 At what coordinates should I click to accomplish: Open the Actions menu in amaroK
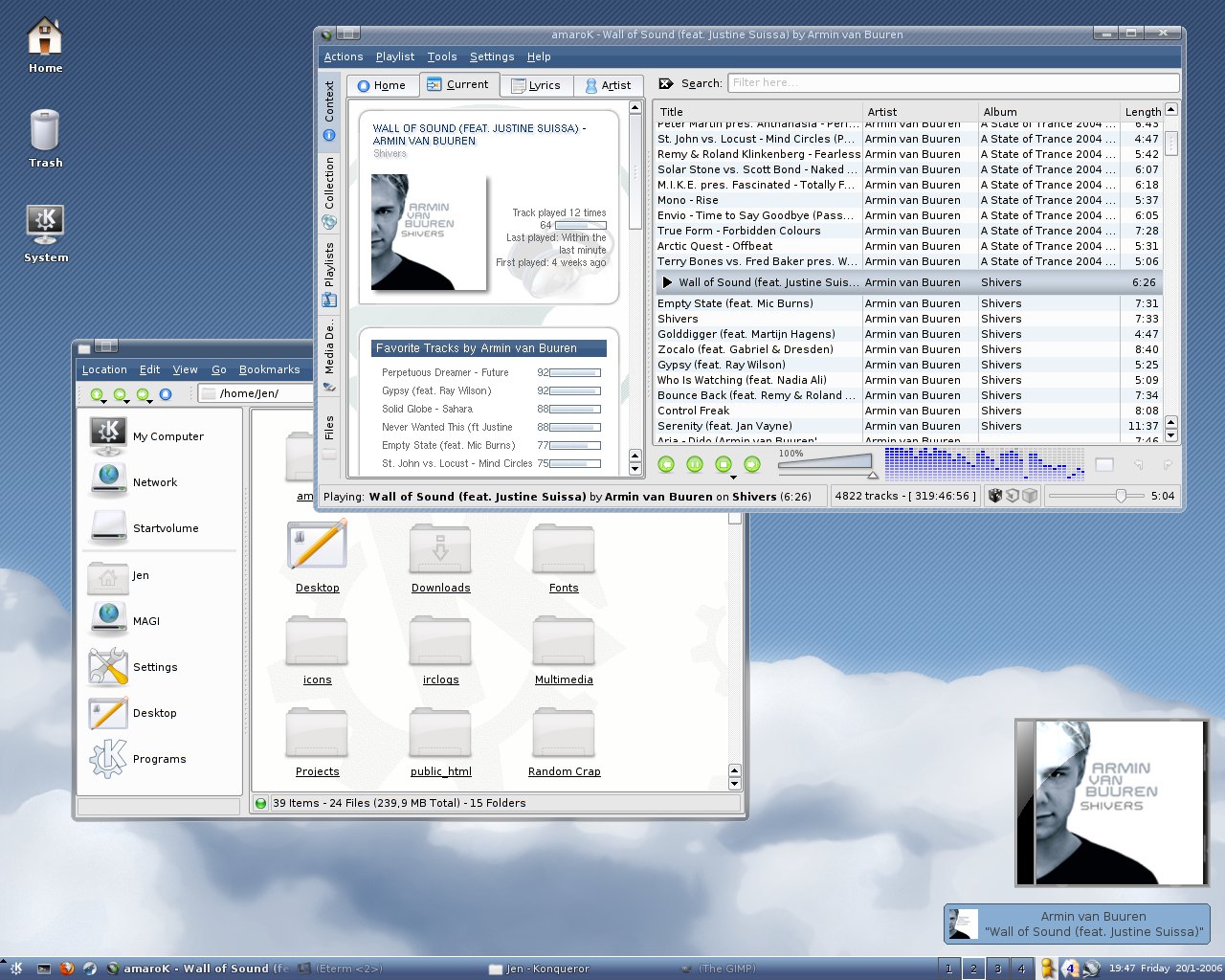pyautogui.click(x=344, y=56)
